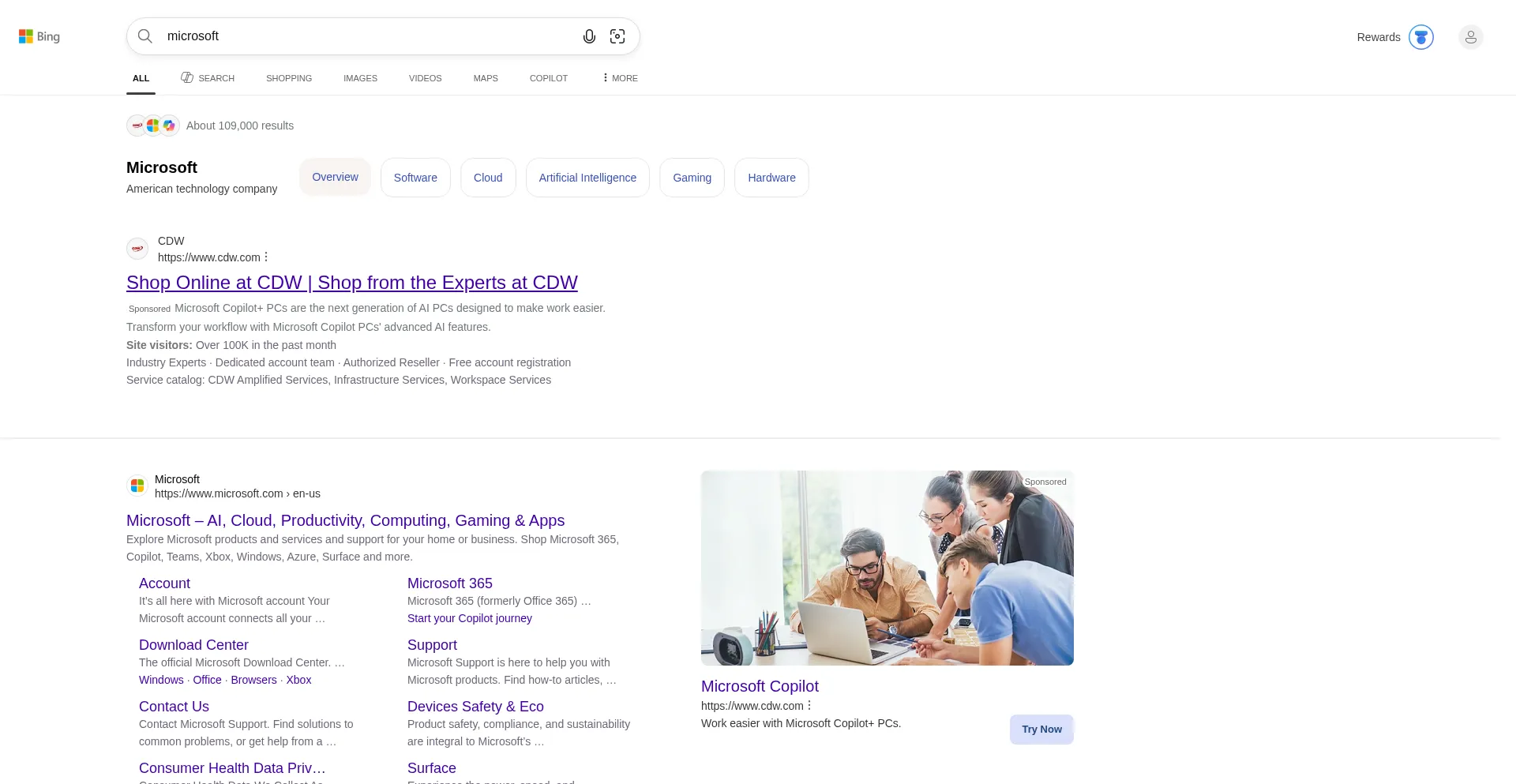Click CDW favicon beside the sponsored result
1516x784 pixels.
[137, 249]
